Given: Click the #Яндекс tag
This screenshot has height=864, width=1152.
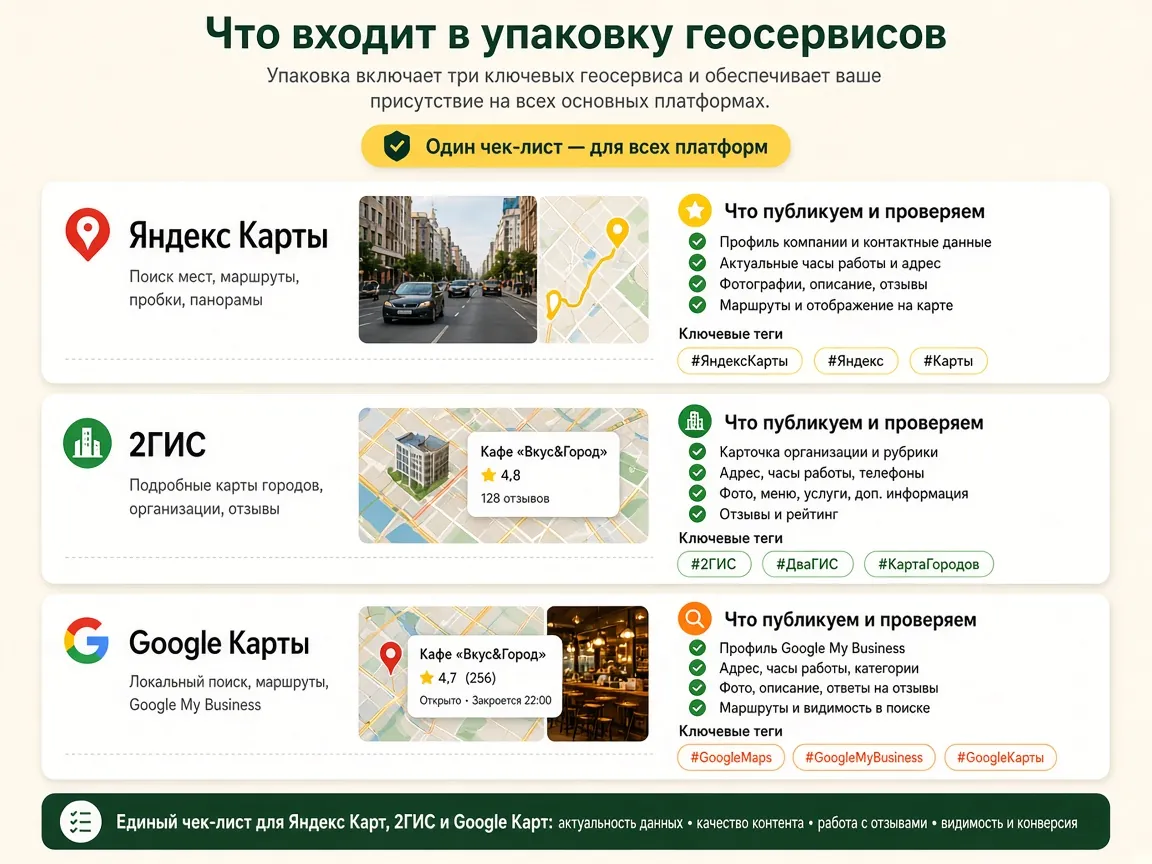Looking at the screenshot, I should tap(856, 361).
